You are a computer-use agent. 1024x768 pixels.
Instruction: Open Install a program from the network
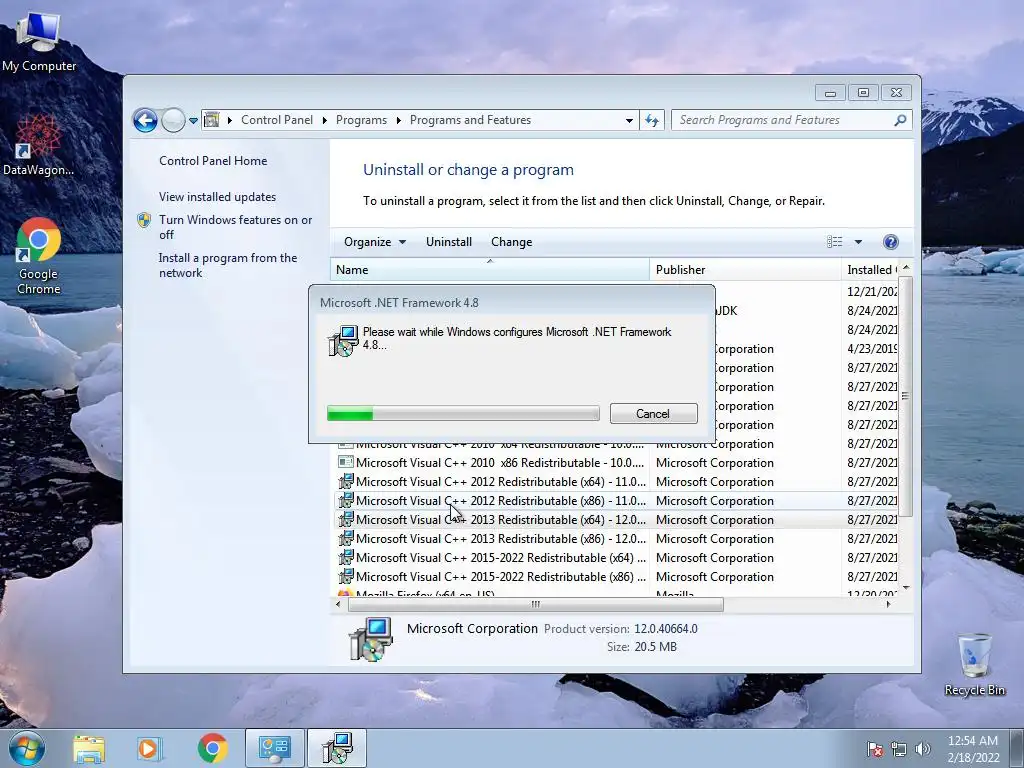(x=228, y=265)
